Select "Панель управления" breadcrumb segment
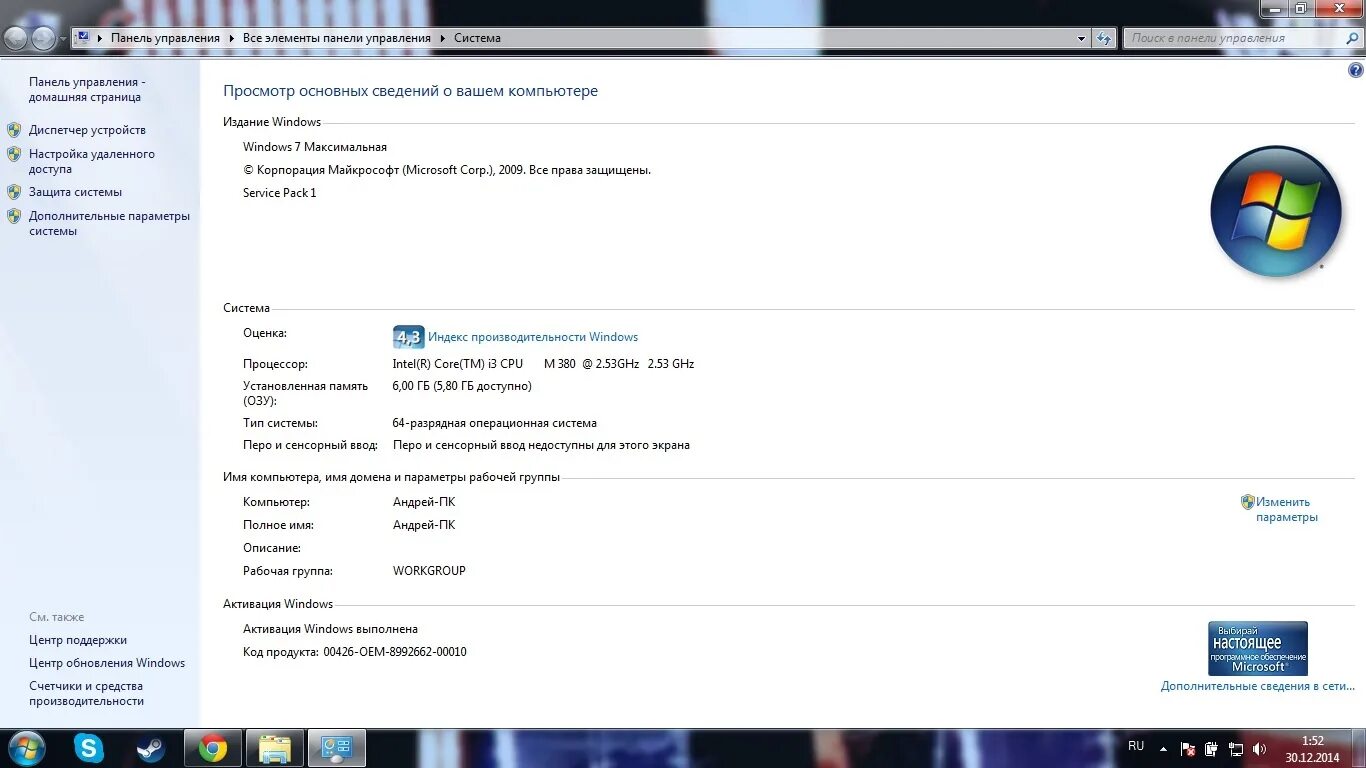The height and width of the screenshot is (768, 1366). coord(165,38)
